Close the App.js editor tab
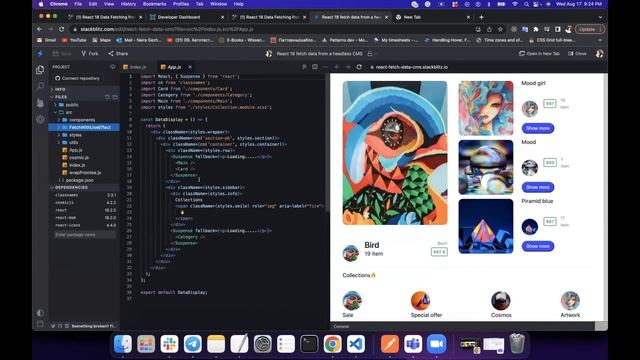640x360 pixels. point(190,67)
